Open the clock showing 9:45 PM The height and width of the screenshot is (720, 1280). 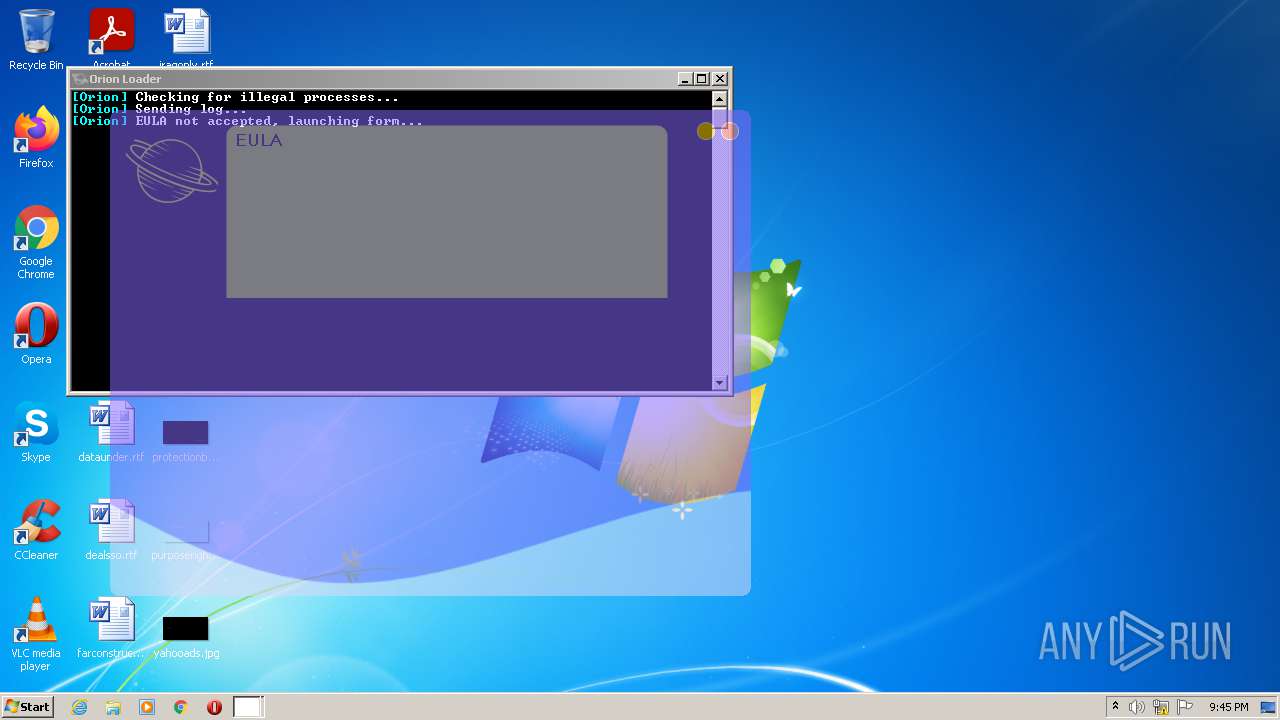click(x=1228, y=707)
